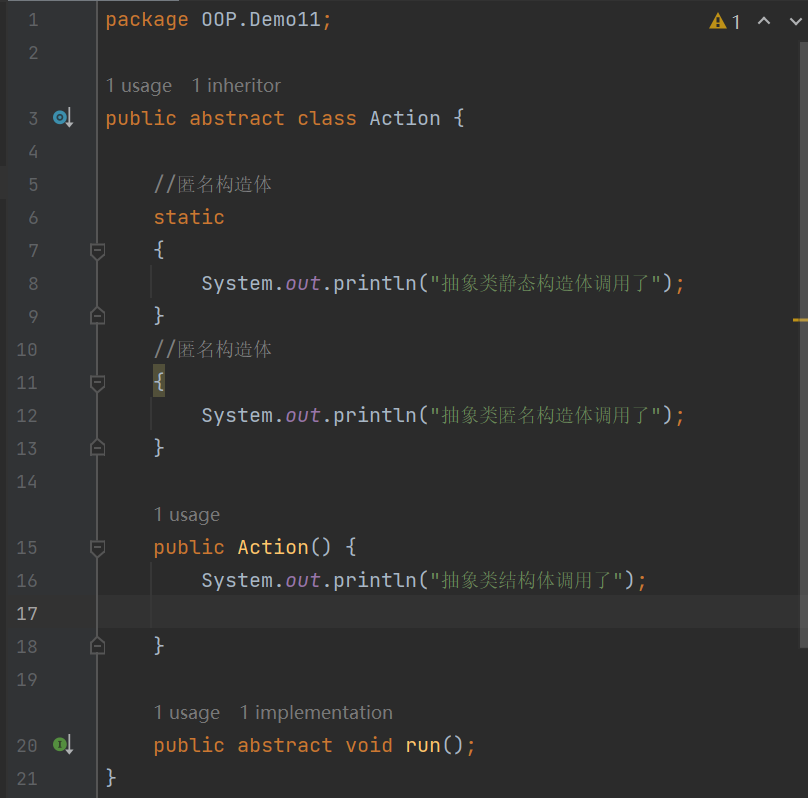Go to previous highlighted error arrow
808x798 pixels.
pos(764,21)
